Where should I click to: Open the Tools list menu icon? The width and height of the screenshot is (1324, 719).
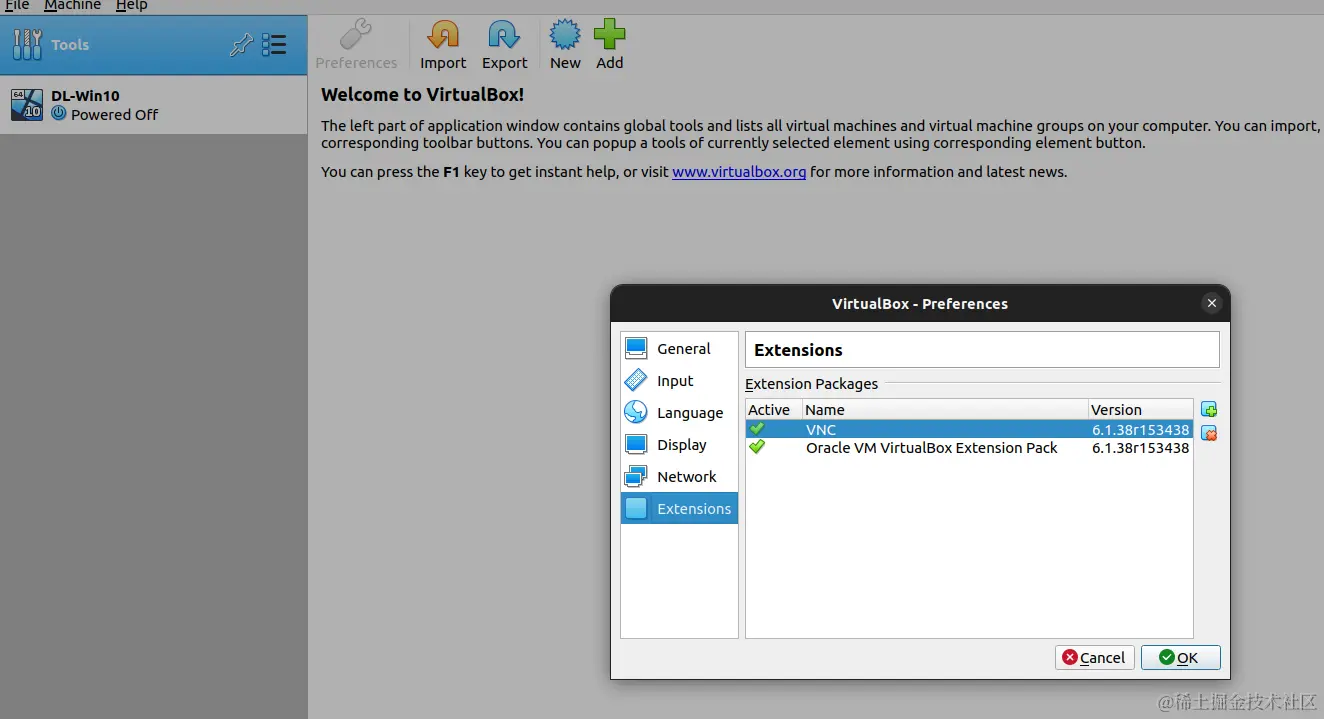pyautogui.click(x=274, y=44)
